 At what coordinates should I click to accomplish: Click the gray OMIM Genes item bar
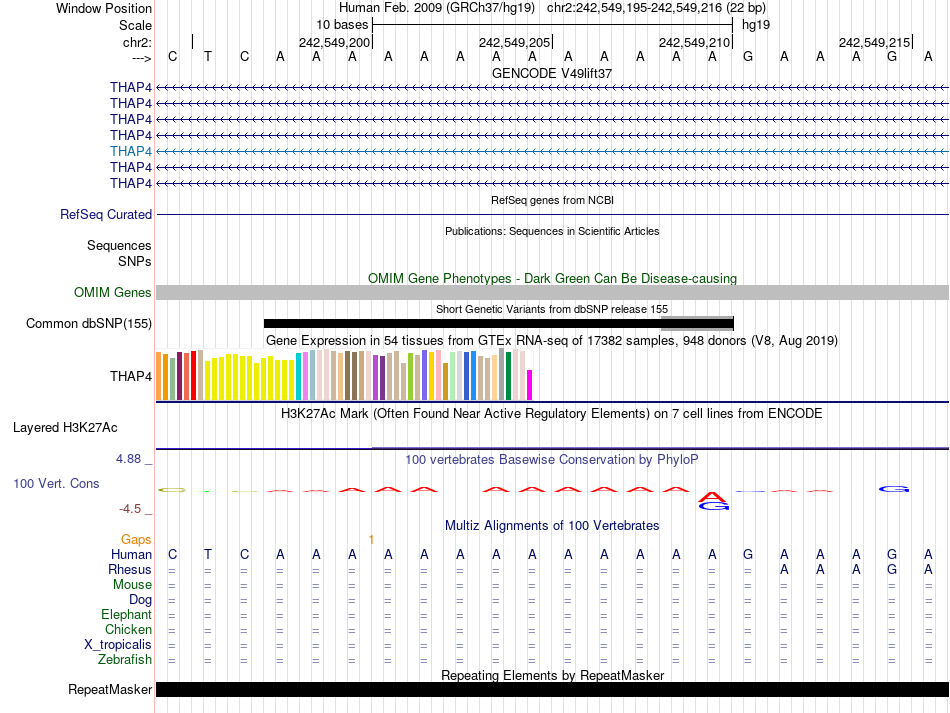click(552, 292)
